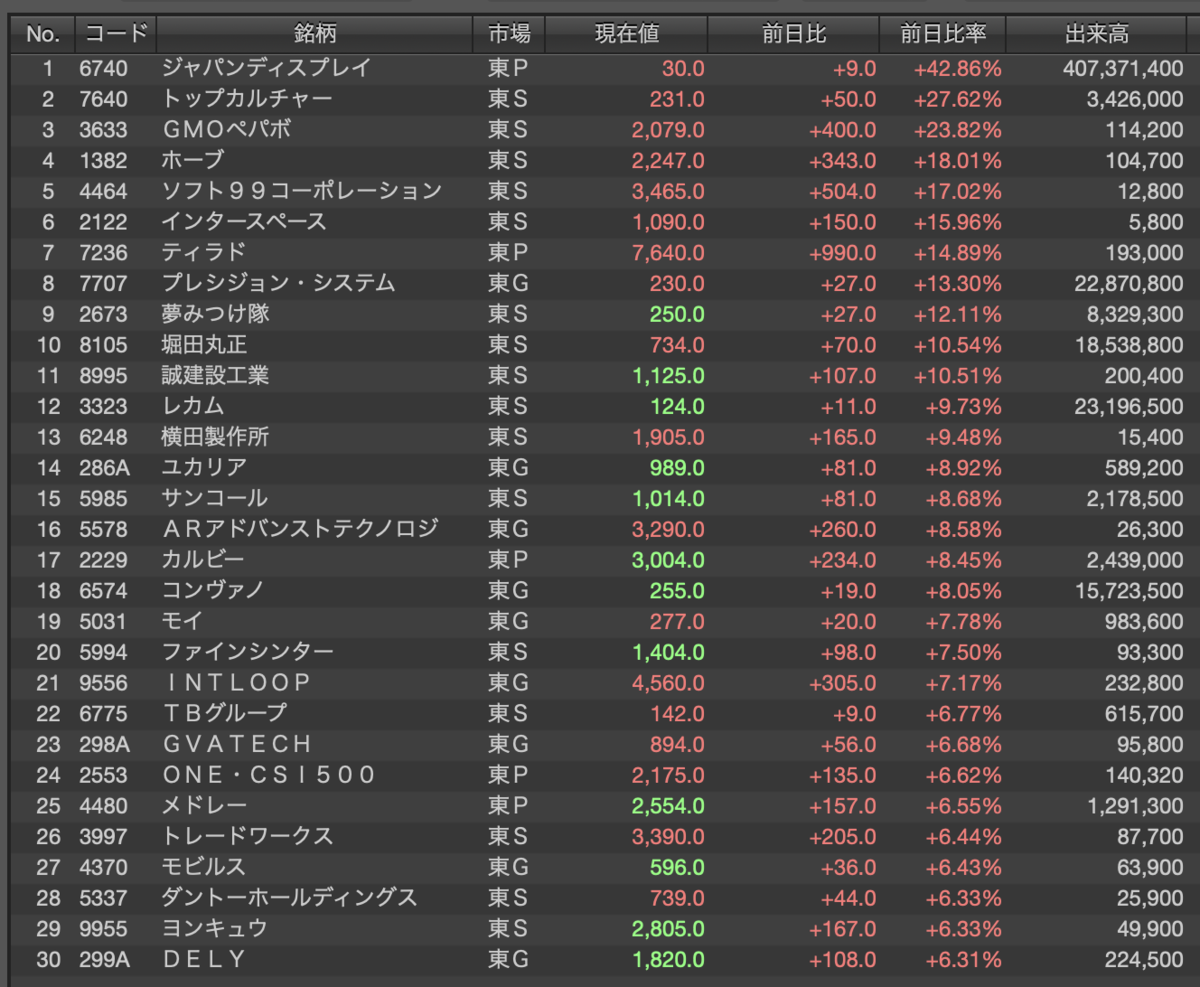Image resolution: width=1200 pixels, height=987 pixels.
Task: Click the モイ stock name
Action: point(182,621)
